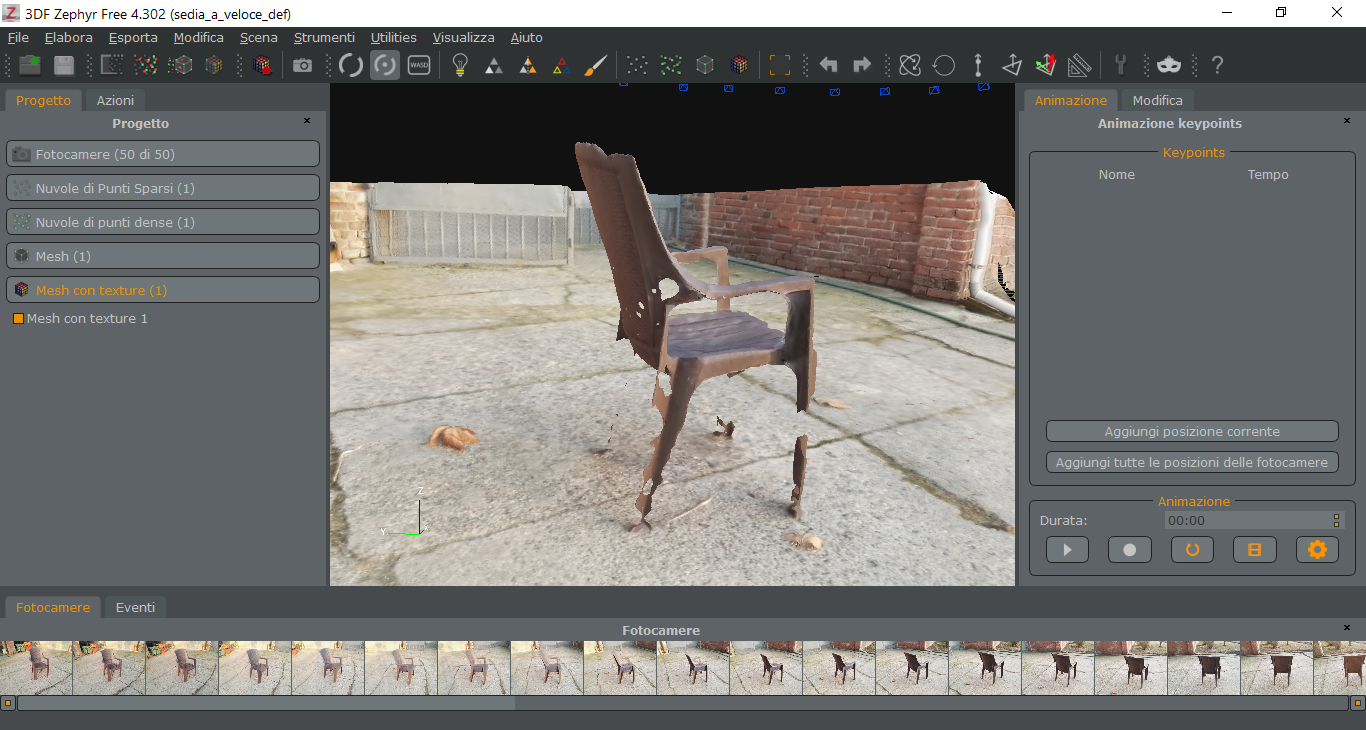The height and width of the screenshot is (730, 1366).
Task: Collapse Mesh con texture (1) section
Action: [x=163, y=290]
